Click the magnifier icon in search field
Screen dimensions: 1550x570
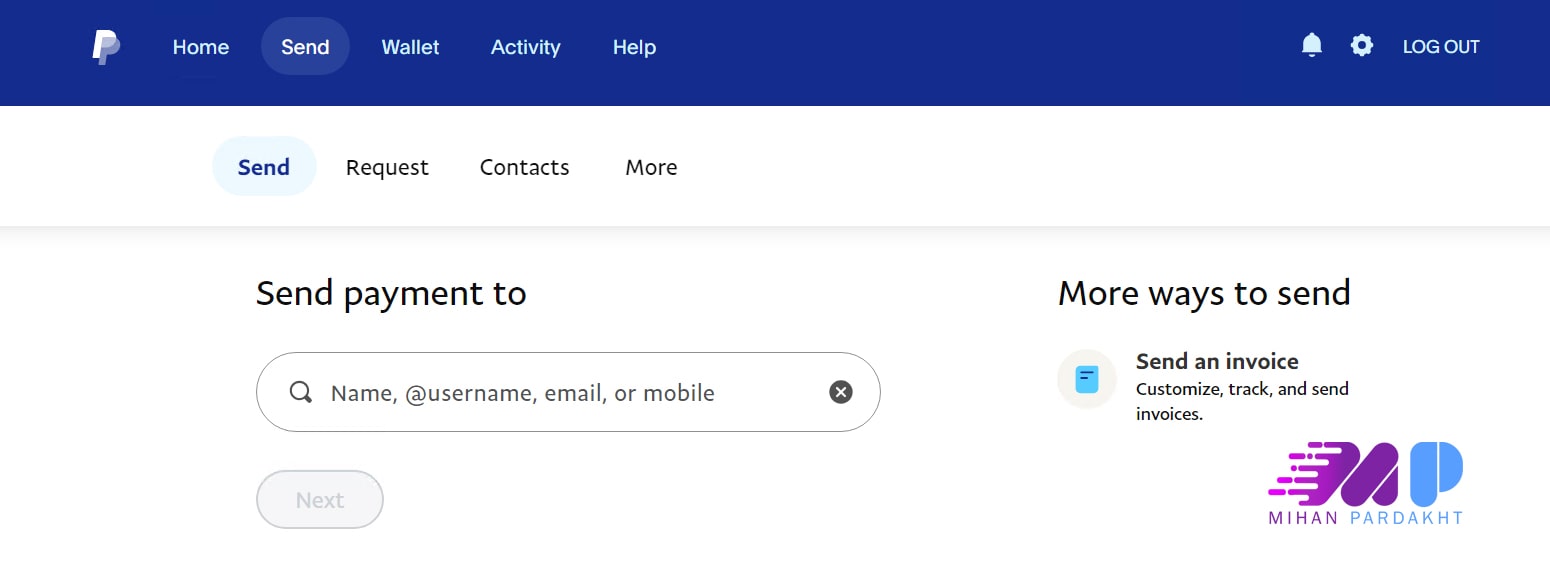[x=300, y=392]
